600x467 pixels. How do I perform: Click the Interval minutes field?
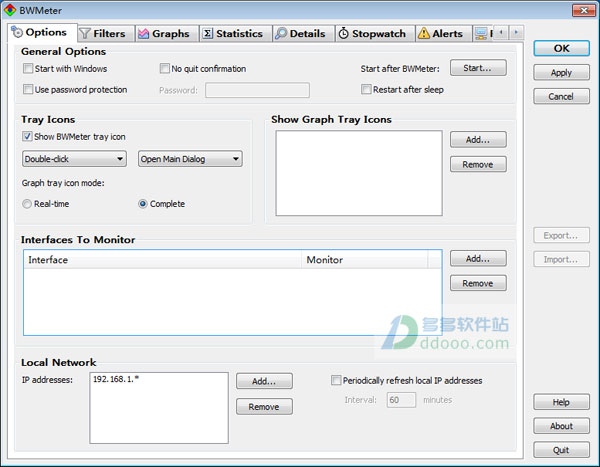pos(401,400)
